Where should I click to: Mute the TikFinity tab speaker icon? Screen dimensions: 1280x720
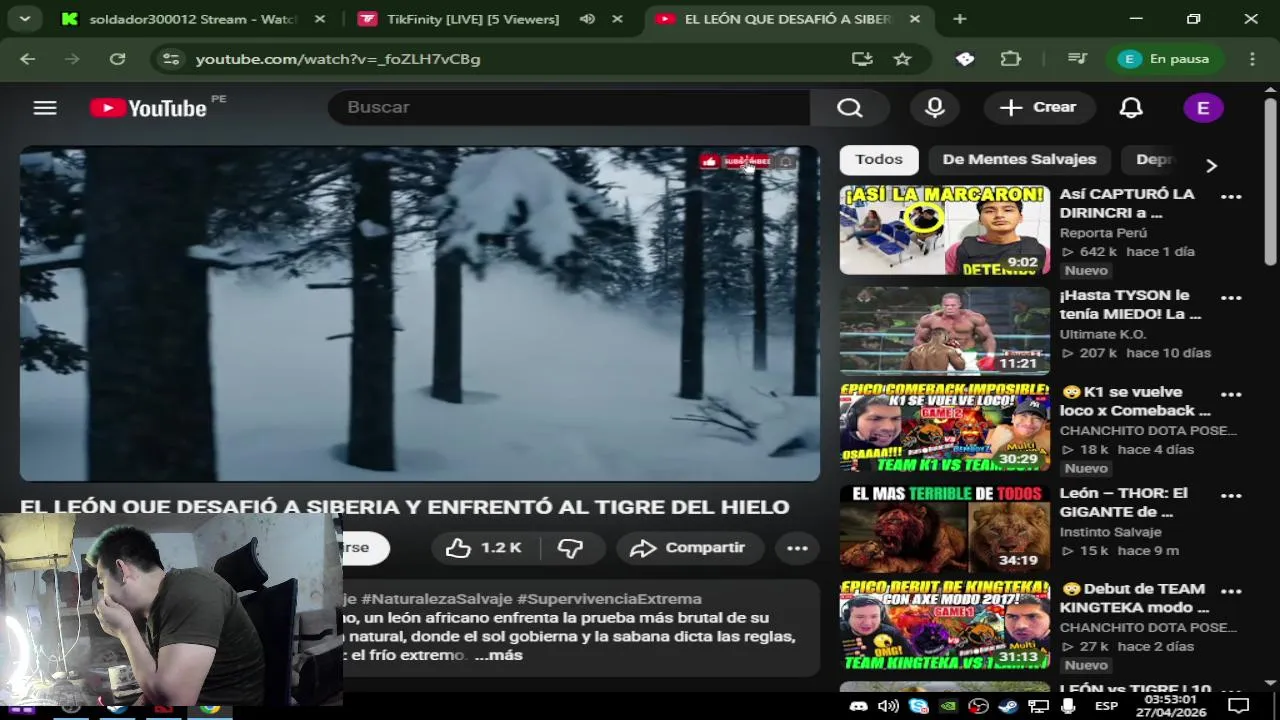coord(588,19)
